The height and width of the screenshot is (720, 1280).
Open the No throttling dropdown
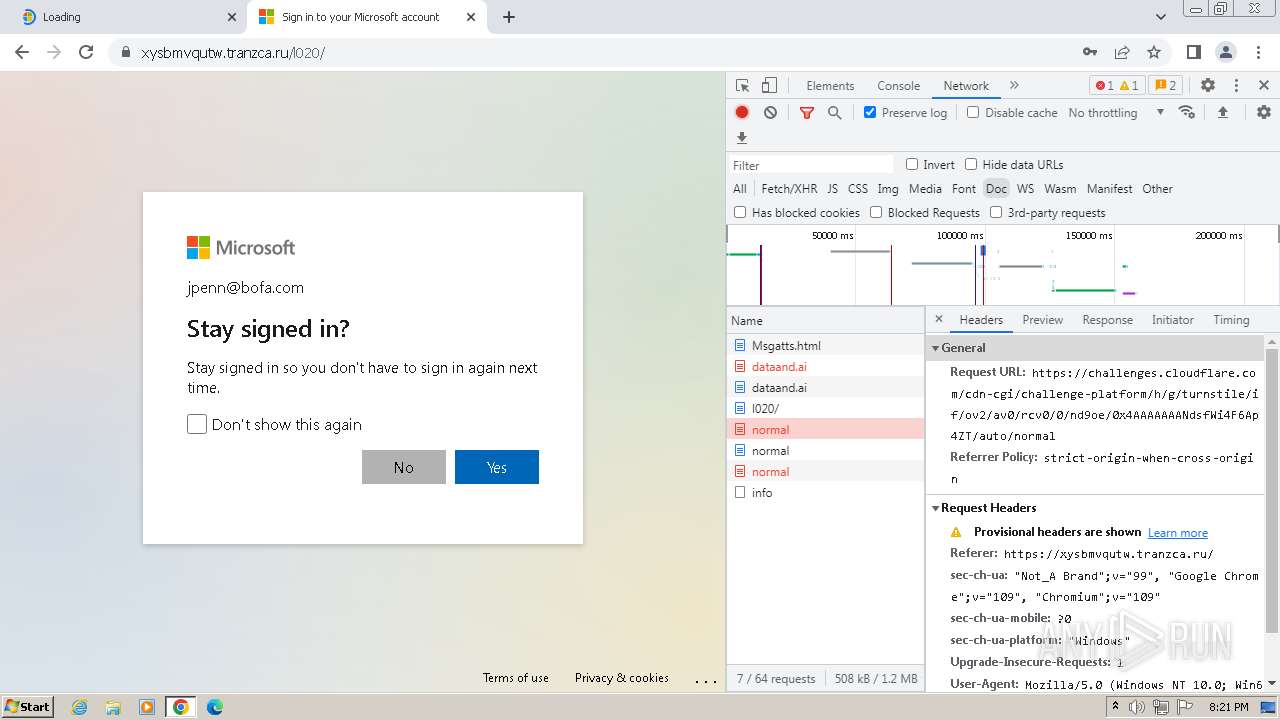coord(1116,113)
